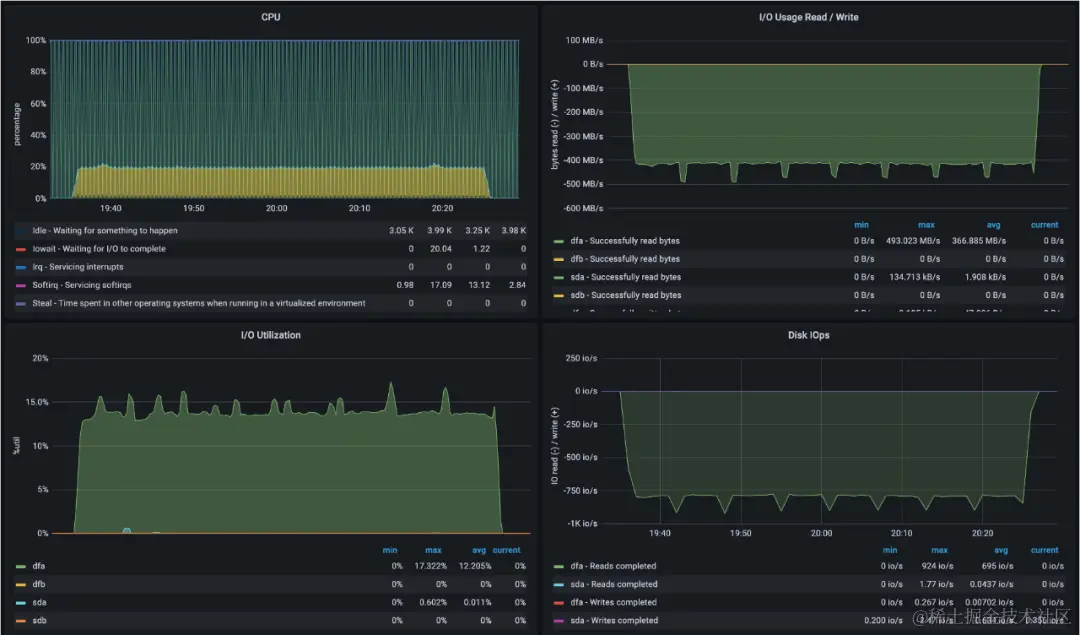
Task: Toggle 'dfb - Successfully read bytes' series
Action: coord(625,259)
